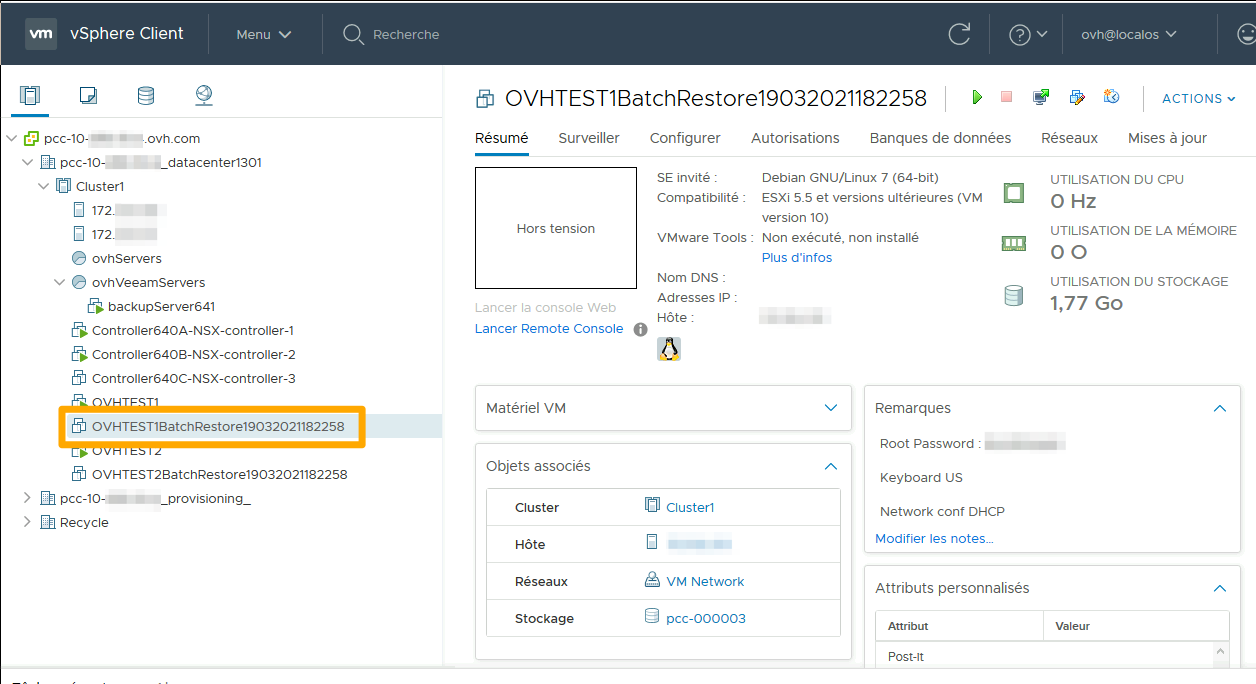Screen dimensions: 1256x684
Task: Open the Menu bar dropdown
Action: pos(262,33)
